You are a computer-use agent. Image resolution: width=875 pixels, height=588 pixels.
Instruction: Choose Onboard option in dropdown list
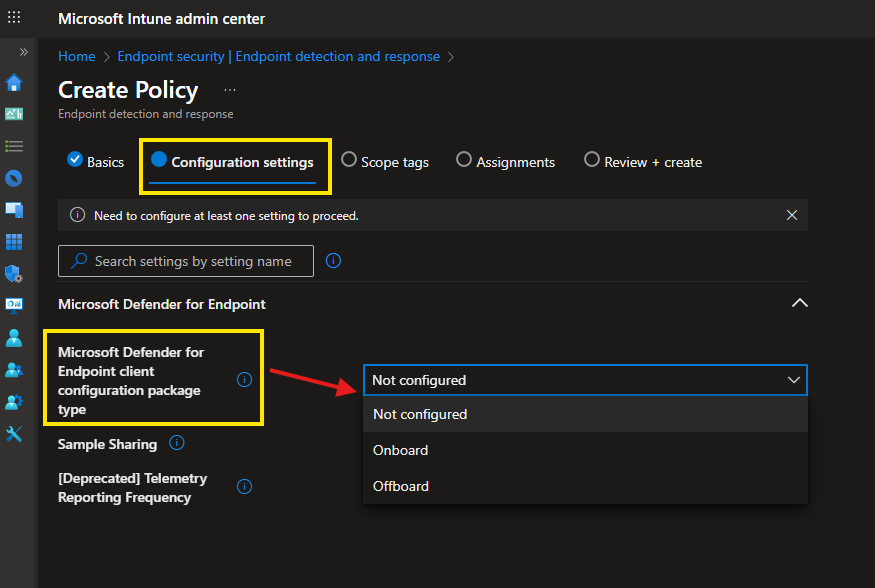pos(585,450)
